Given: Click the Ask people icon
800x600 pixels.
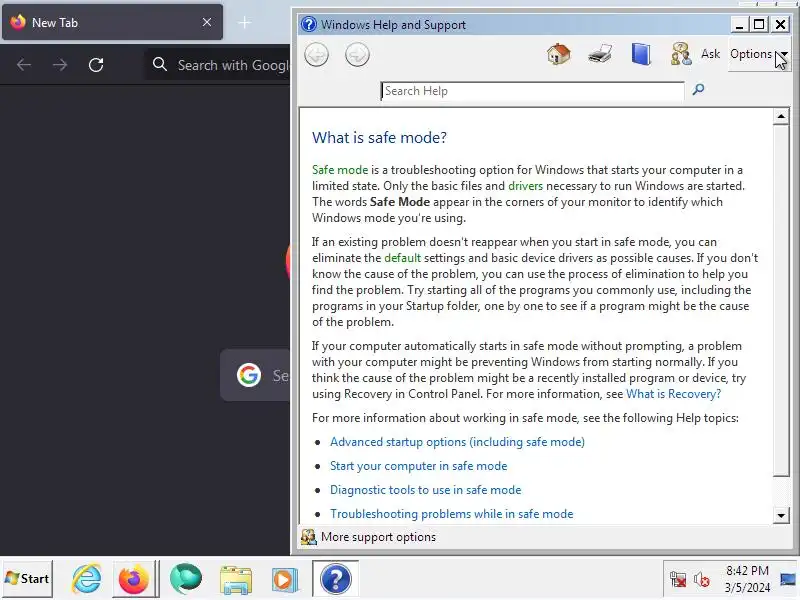Looking at the screenshot, I should click(681, 54).
